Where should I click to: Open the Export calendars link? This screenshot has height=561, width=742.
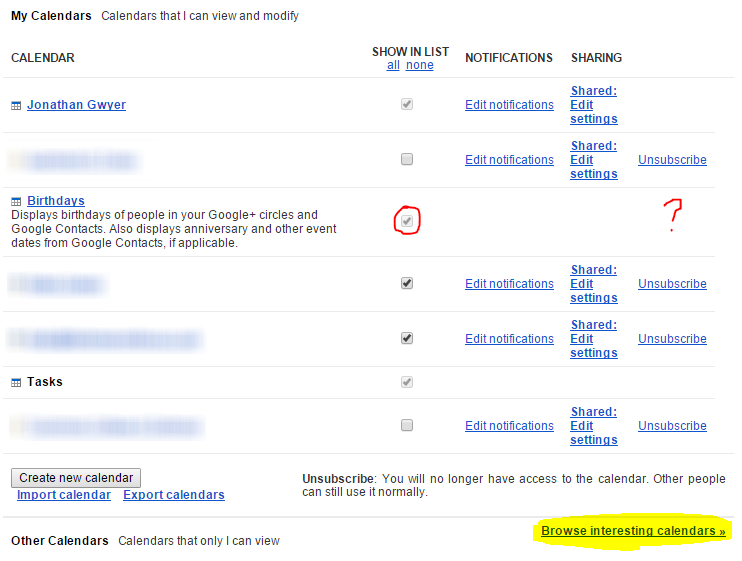174,495
